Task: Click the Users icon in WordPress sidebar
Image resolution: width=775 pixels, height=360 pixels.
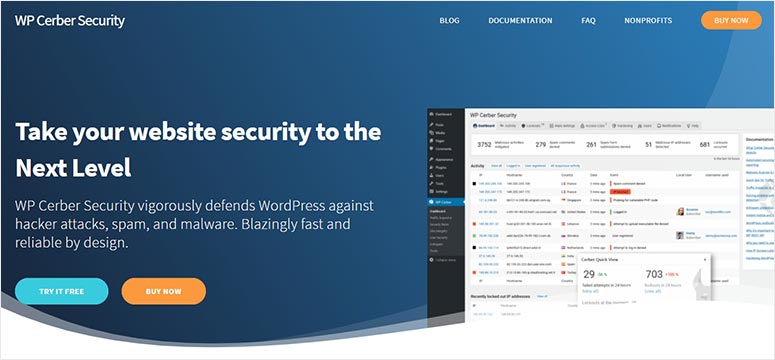Action: pyautogui.click(x=431, y=175)
